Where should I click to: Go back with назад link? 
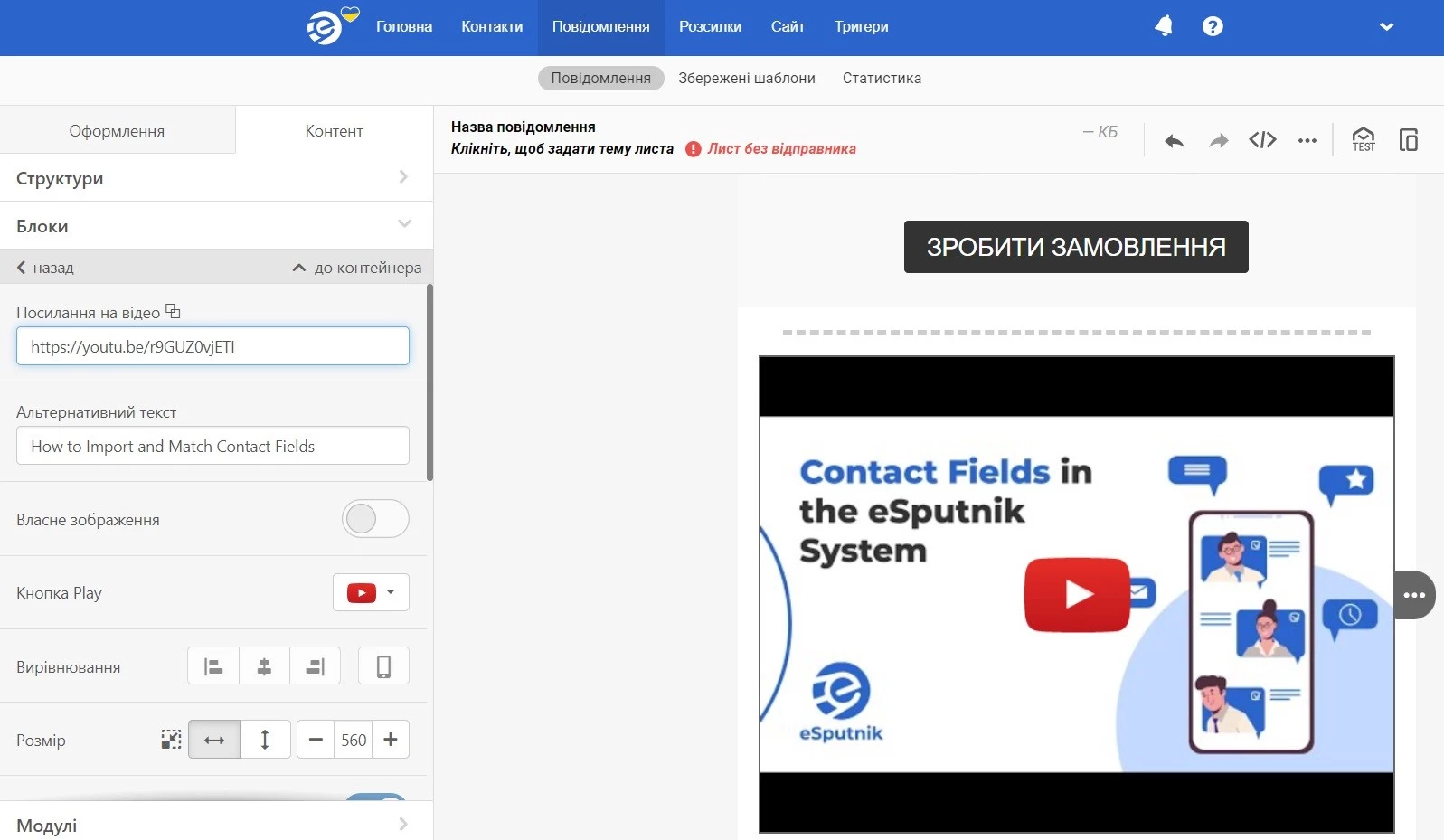(x=45, y=268)
